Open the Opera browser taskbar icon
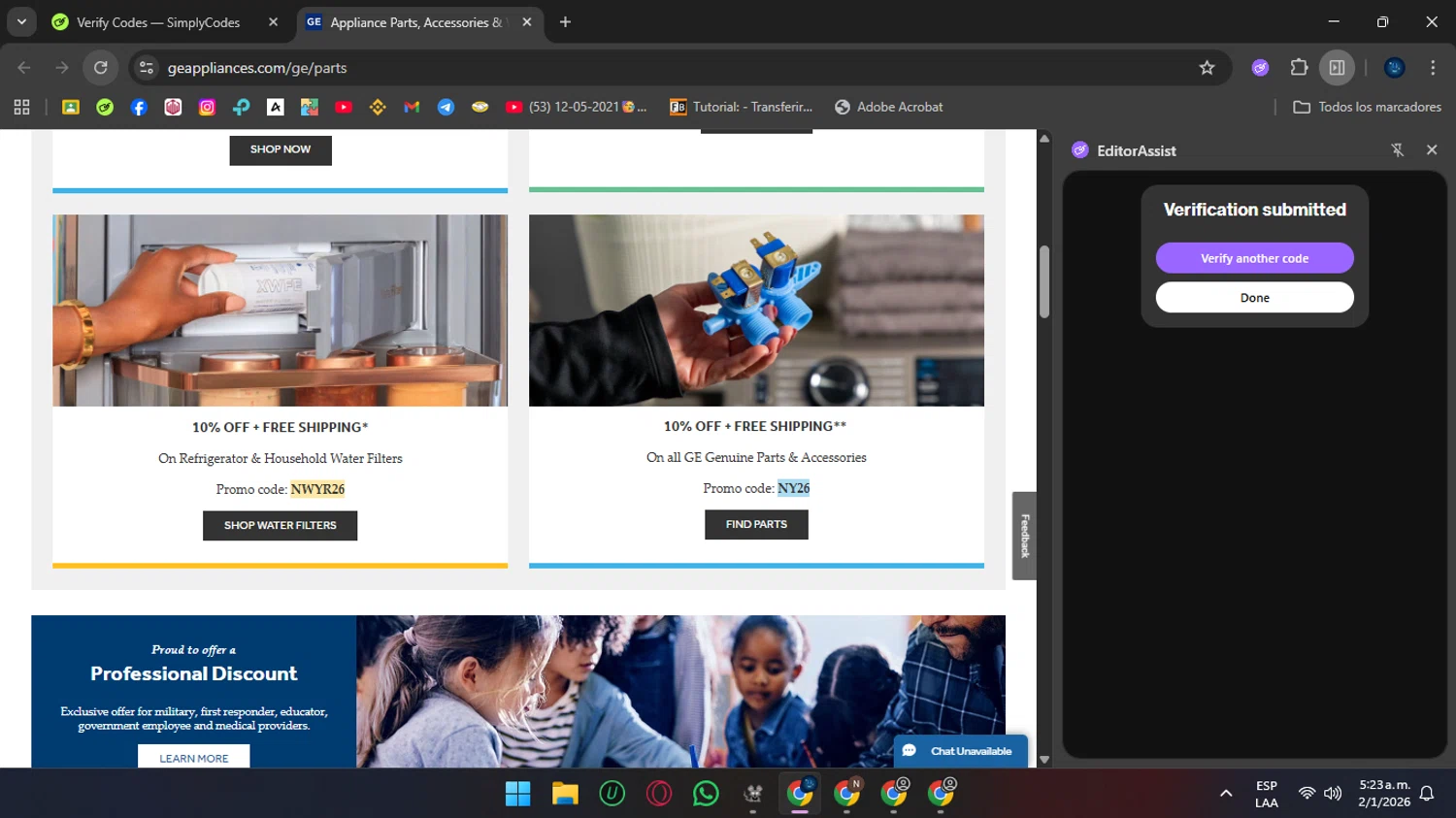 coord(659,794)
